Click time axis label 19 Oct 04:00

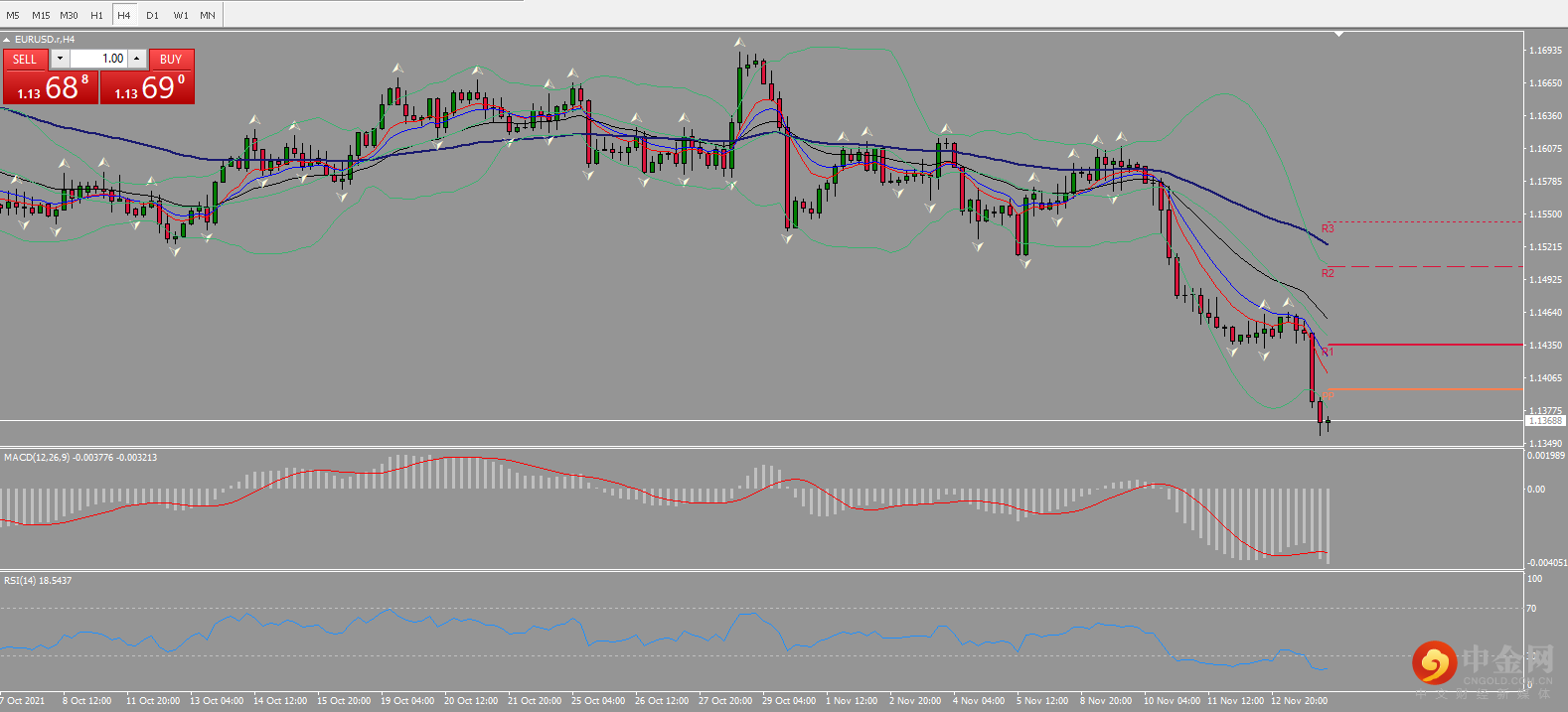407,701
